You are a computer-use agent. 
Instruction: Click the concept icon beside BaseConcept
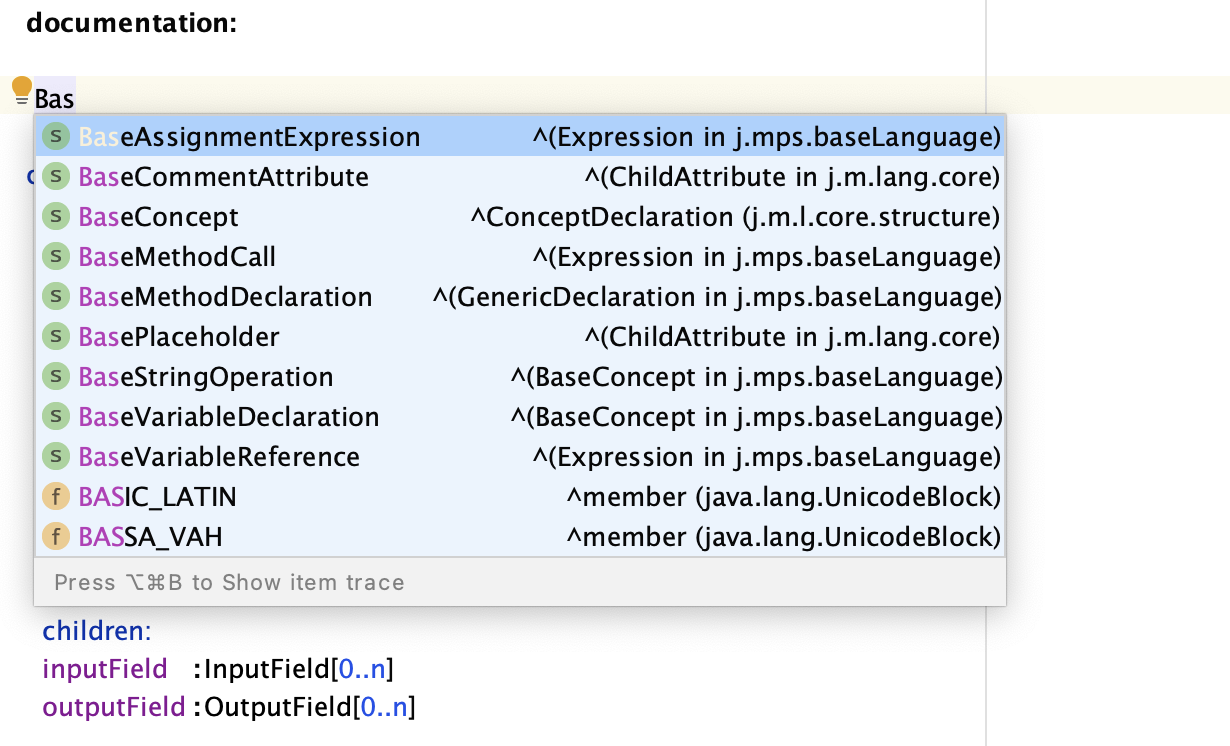point(56,216)
